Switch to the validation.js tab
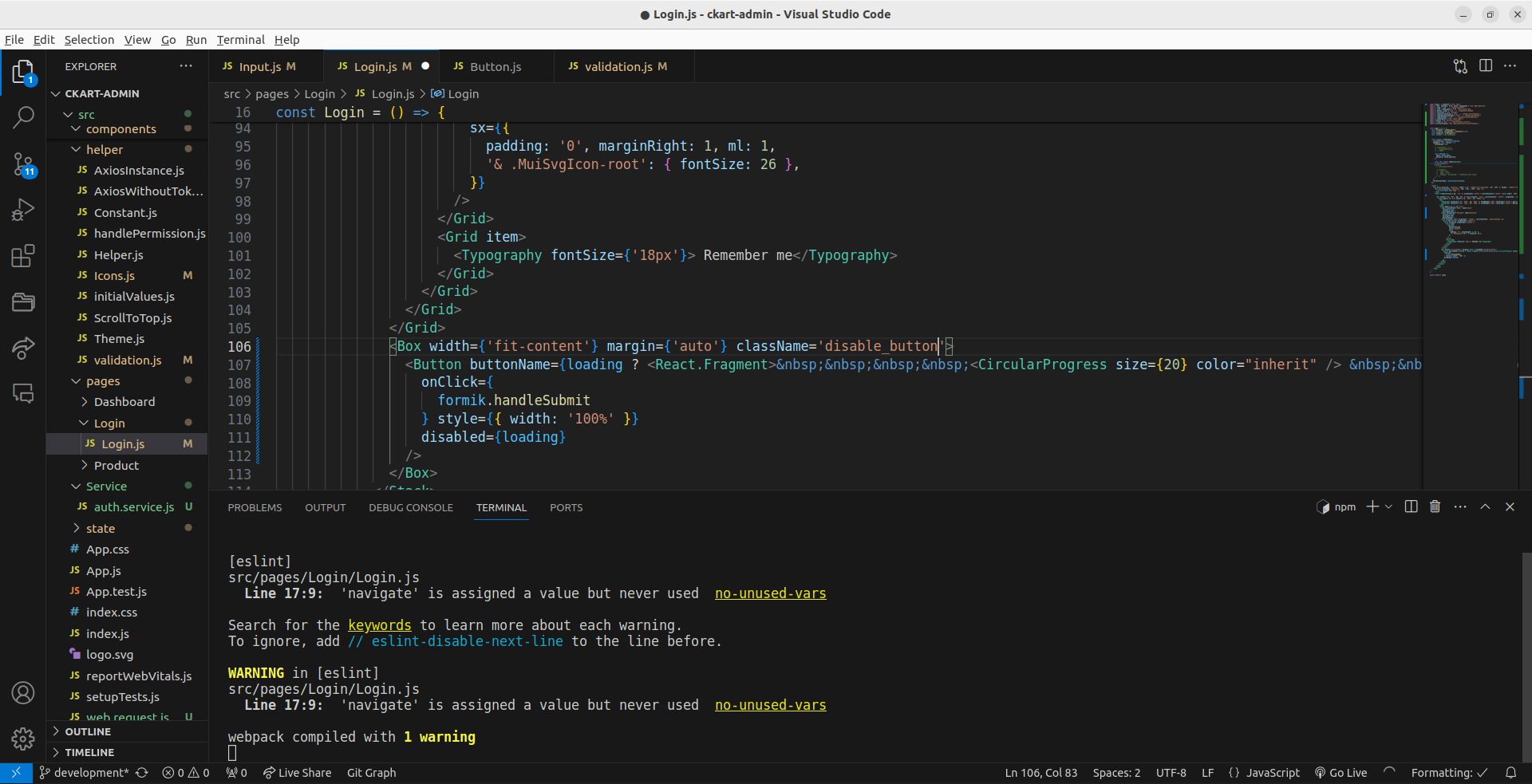1532x784 pixels. (x=618, y=67)
